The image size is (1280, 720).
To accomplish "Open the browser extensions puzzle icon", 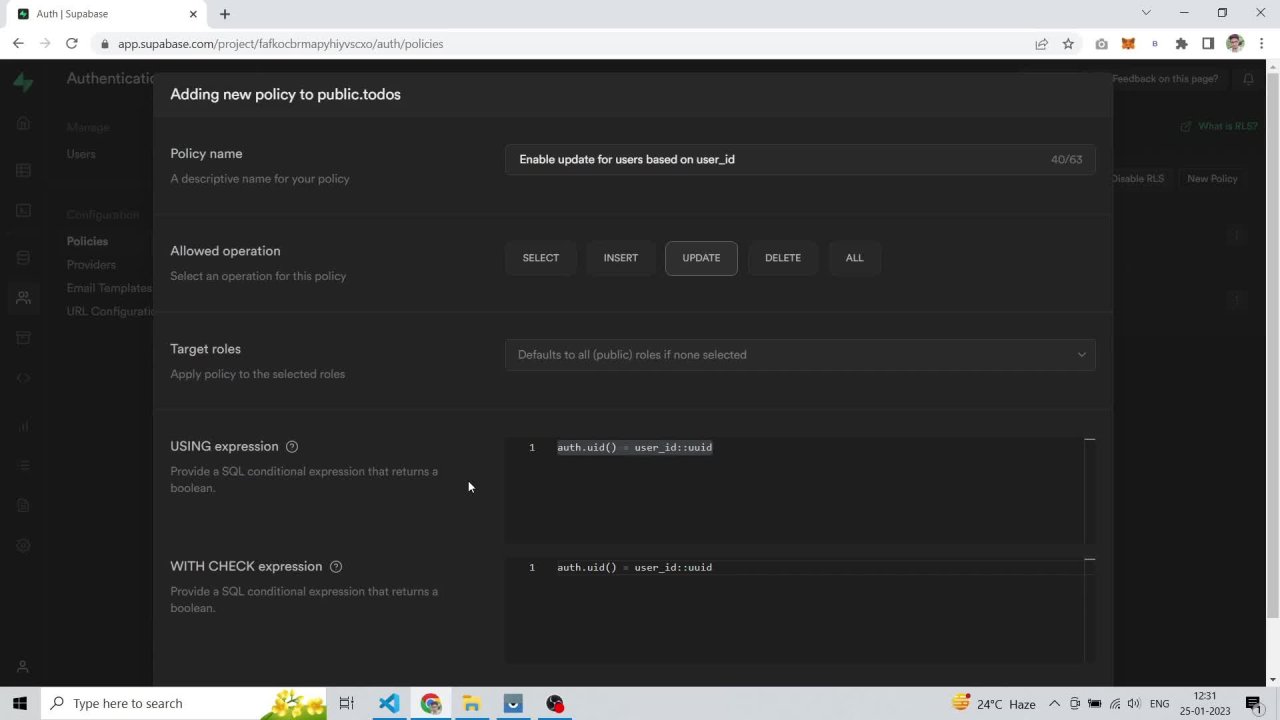I will (x=1181, y=44).
